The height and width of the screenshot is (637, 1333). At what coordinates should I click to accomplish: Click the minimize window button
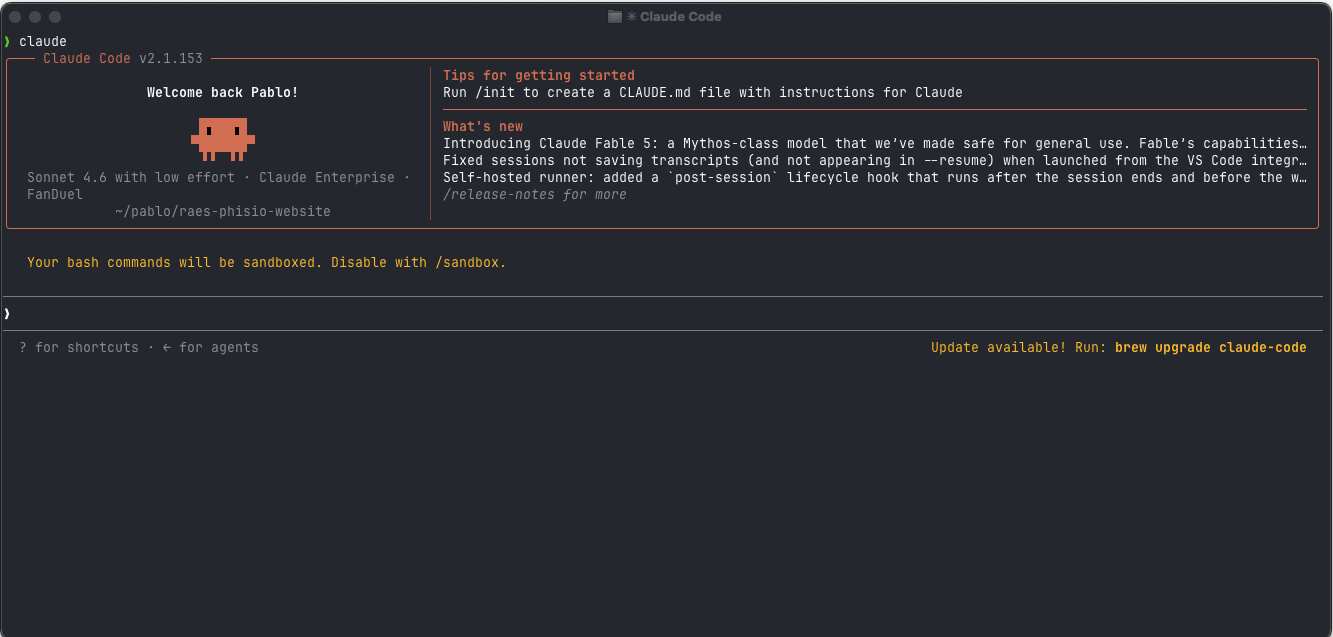coord(35,17)
